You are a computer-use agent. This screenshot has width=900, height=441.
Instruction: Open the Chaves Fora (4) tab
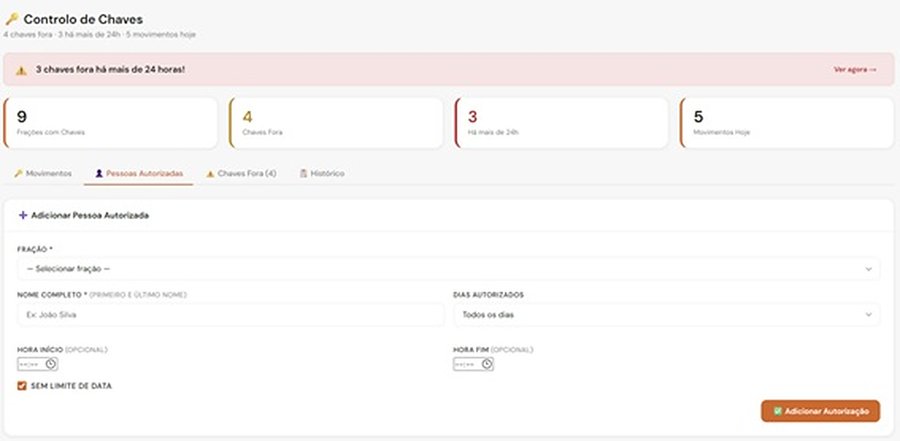pyautogui.click(x=242, y=173)
